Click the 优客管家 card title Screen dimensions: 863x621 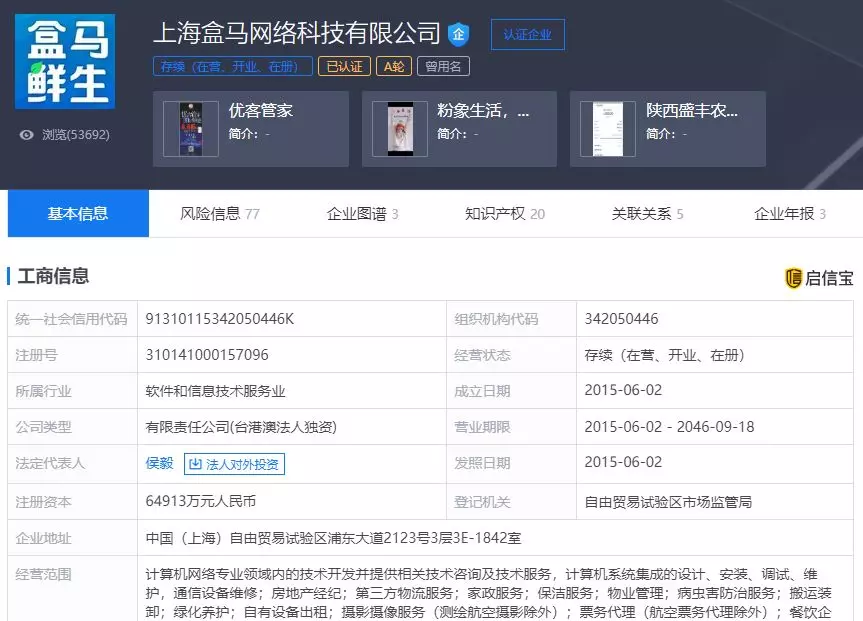(261, 111)
